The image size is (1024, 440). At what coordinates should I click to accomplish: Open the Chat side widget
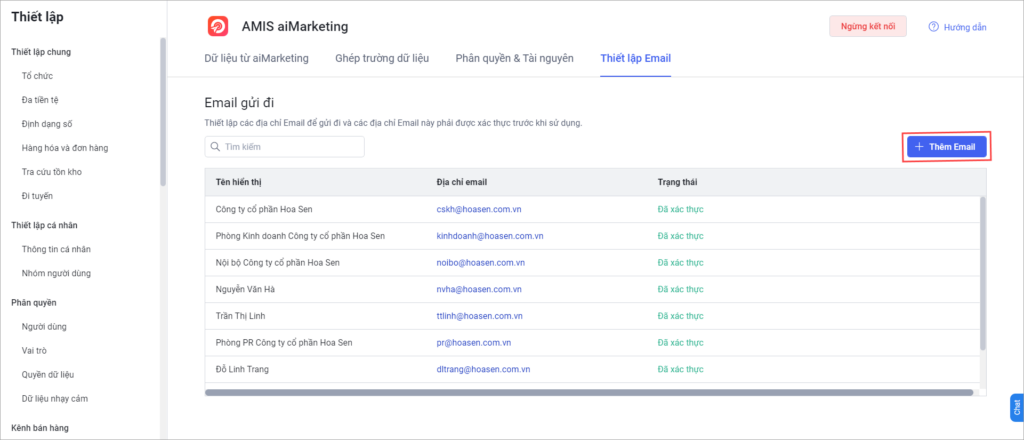click(x=1017, y=408)
